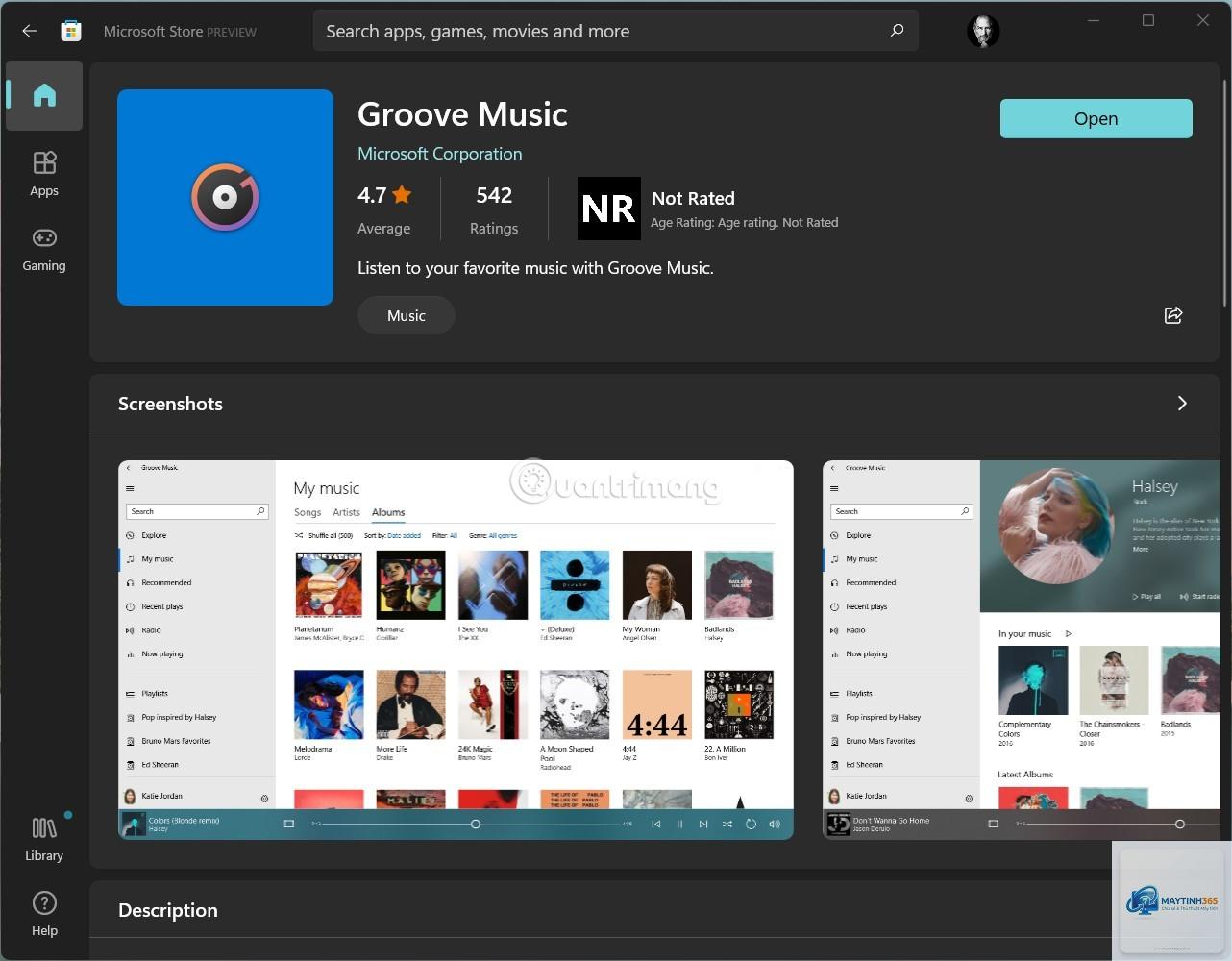Image resolution: width=1232 pixels, height=961 pixels.
Task: Click the 4.7 Average rating
Action: pos(384,209)
